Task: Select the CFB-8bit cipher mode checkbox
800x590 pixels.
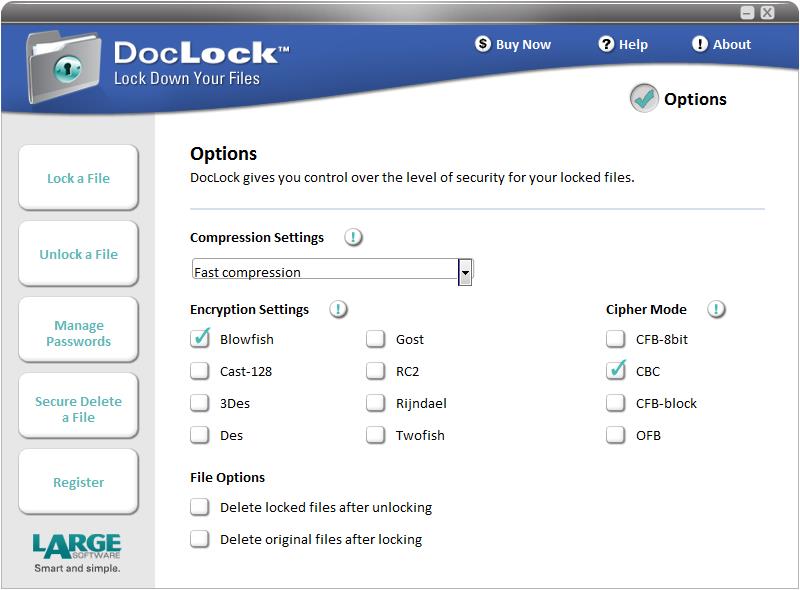Action: 615,339
